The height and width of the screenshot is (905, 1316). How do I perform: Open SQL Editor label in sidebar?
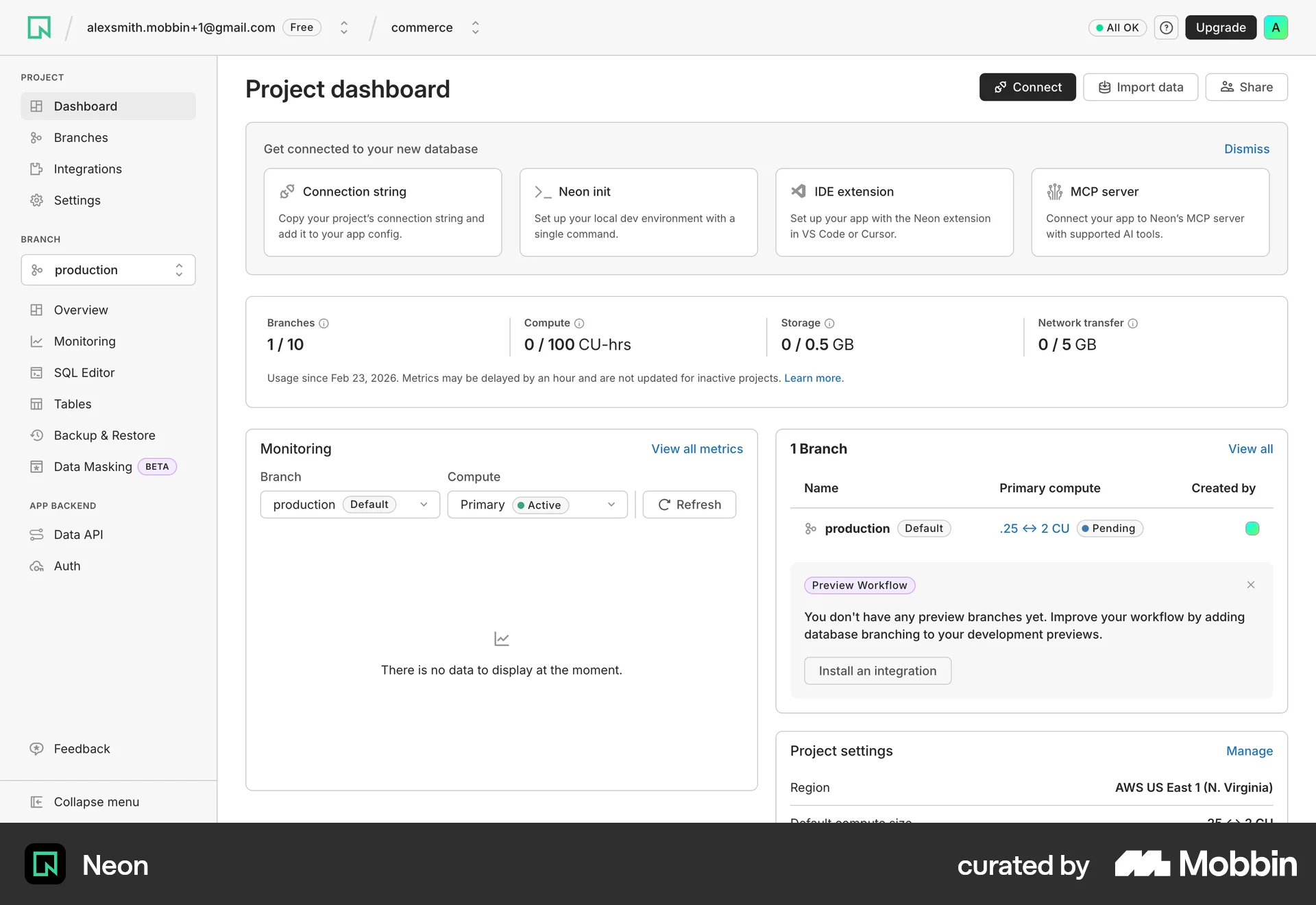[84, 373]
